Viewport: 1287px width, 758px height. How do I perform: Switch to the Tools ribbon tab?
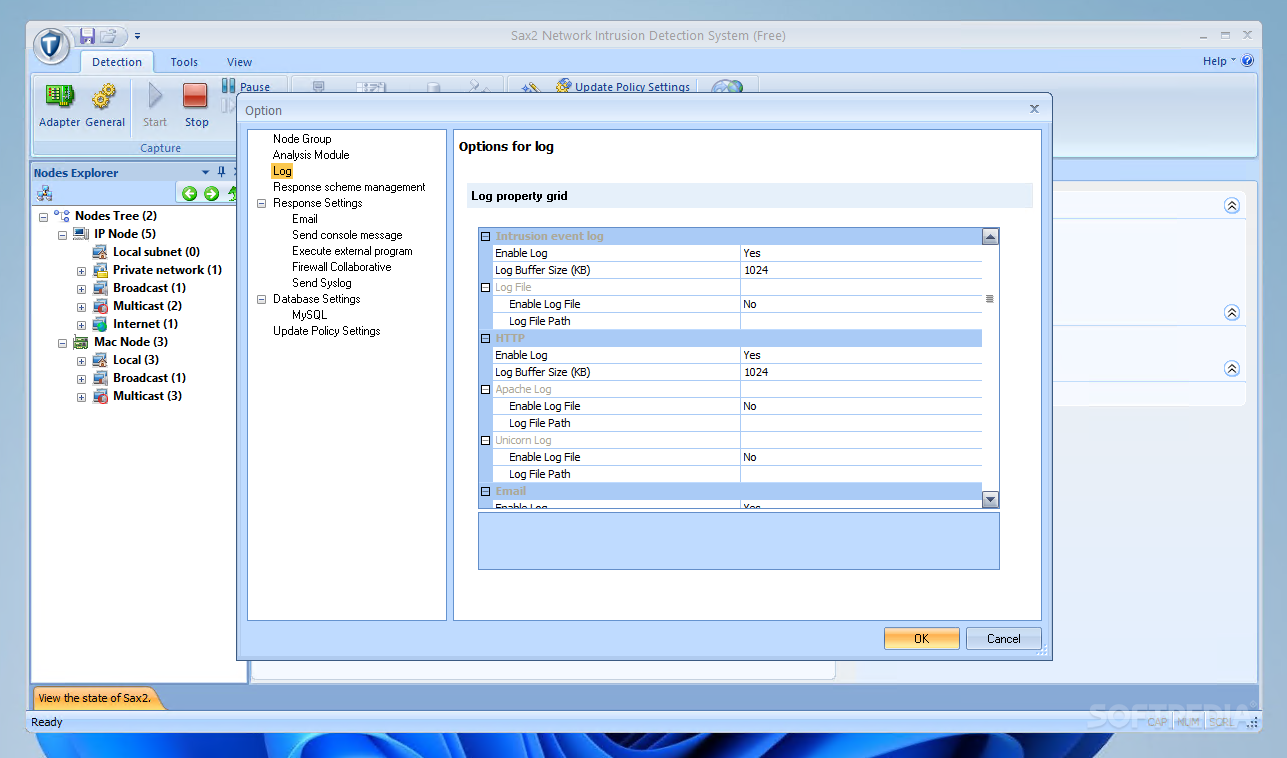pyautogui.click(x=184, y=62)
